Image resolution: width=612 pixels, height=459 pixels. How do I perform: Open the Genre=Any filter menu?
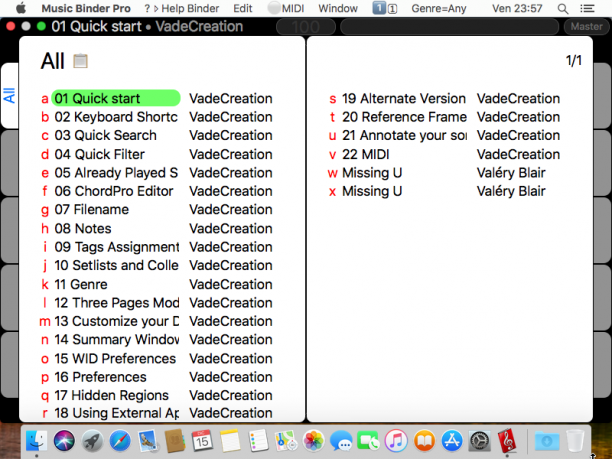(x=439, y=9)
